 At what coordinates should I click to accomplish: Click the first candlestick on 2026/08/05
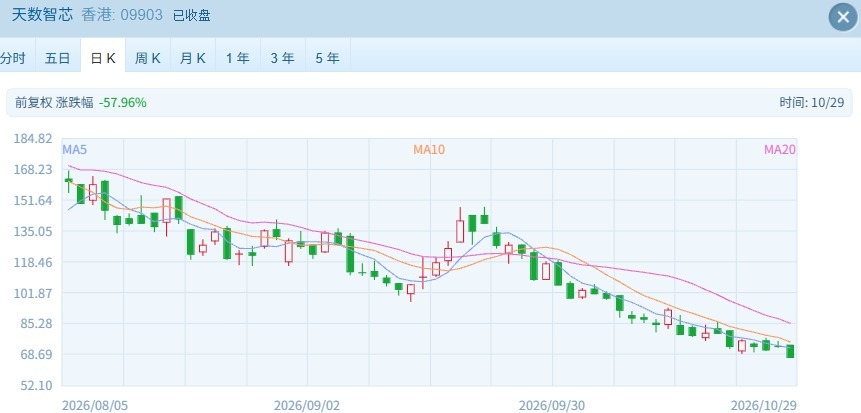point(69,181)
